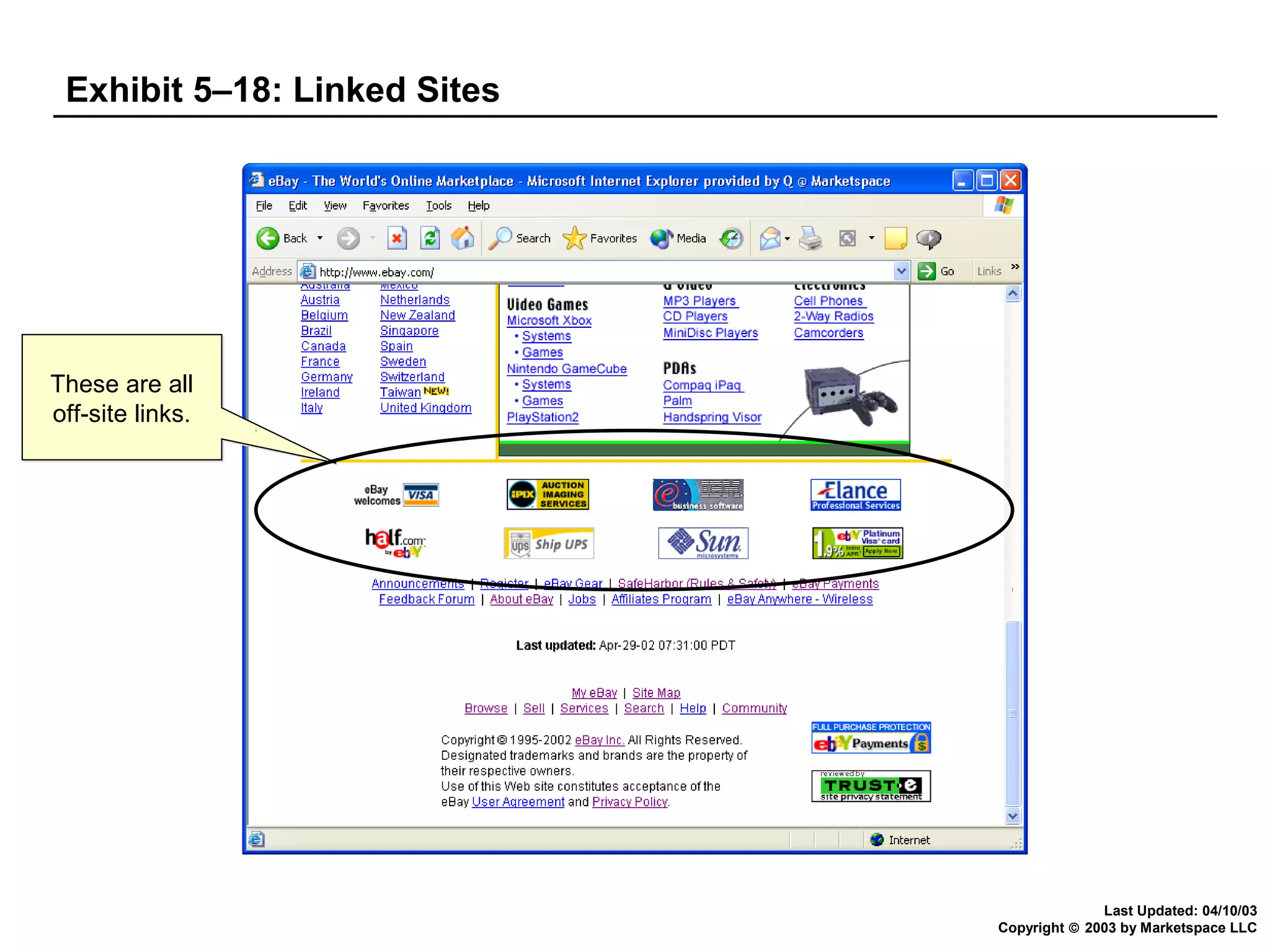The width and height of the screenshot is (1270, 952).
Task: Open the Nintendo GameCube link
Action: tap(567, 369)
